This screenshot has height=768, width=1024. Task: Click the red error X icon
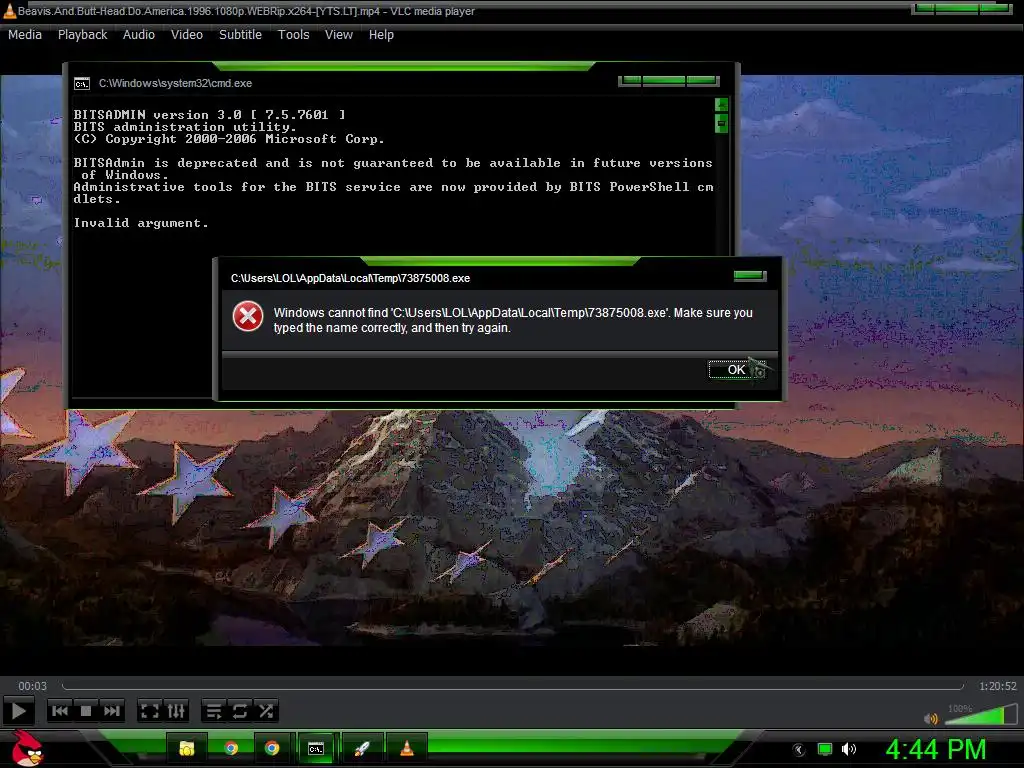(x=248, y=317)
